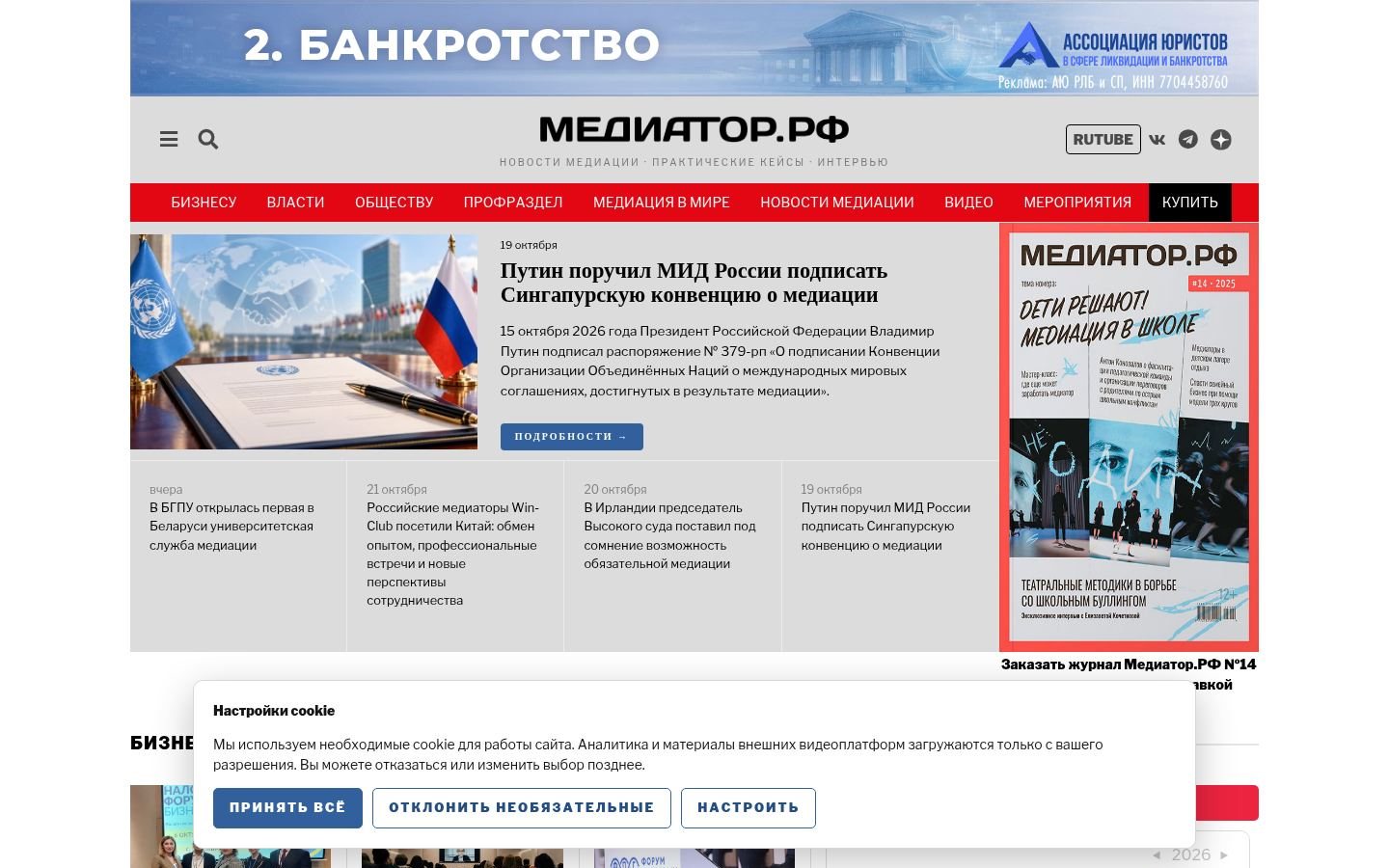
Task: Click the search magnifier icon
Action: [x=208, y=139]
